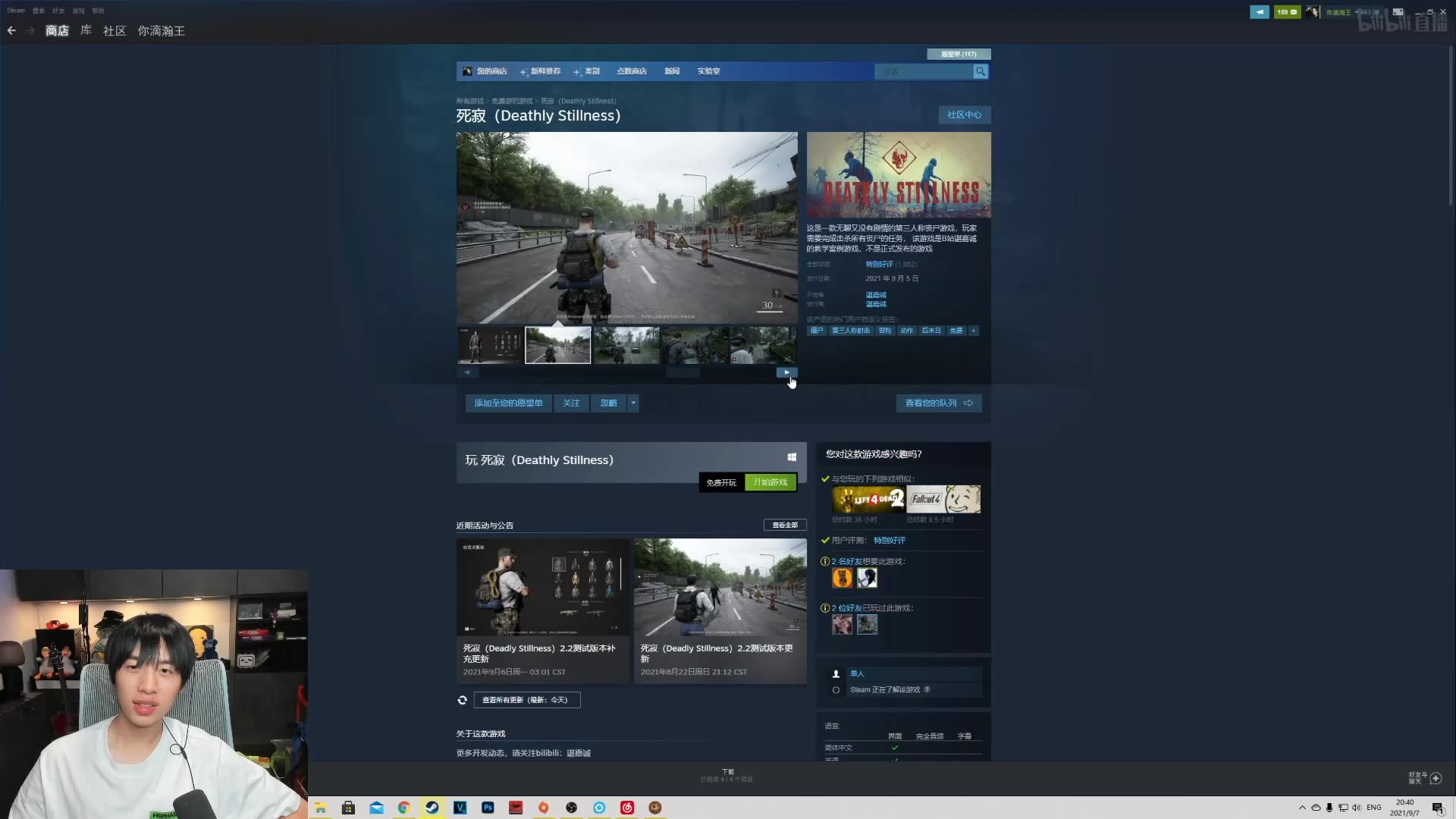Click Steam icon in Windows taskbar

[x=431, y=808]
